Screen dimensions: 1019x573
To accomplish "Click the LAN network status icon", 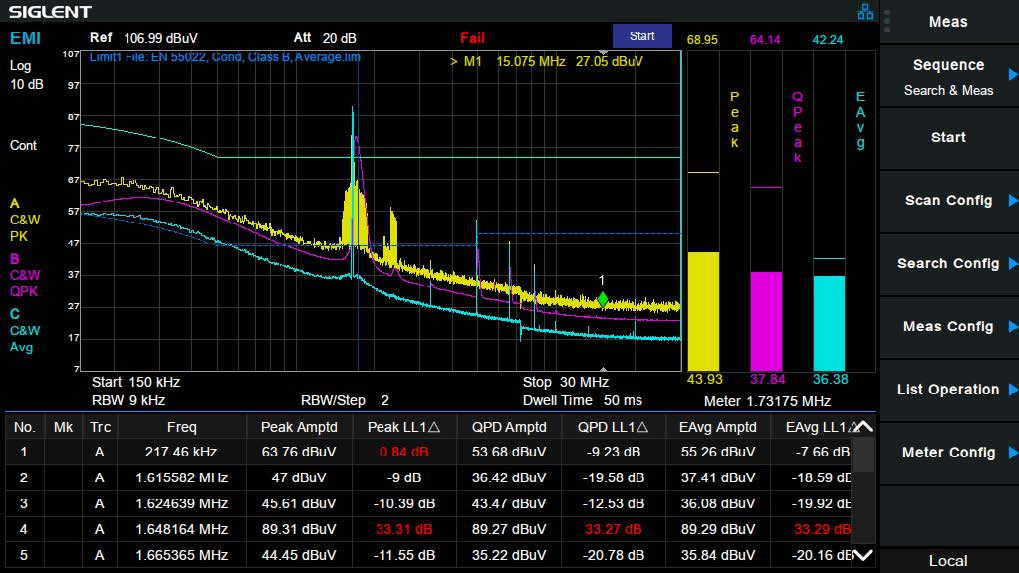I will (865, 12).
